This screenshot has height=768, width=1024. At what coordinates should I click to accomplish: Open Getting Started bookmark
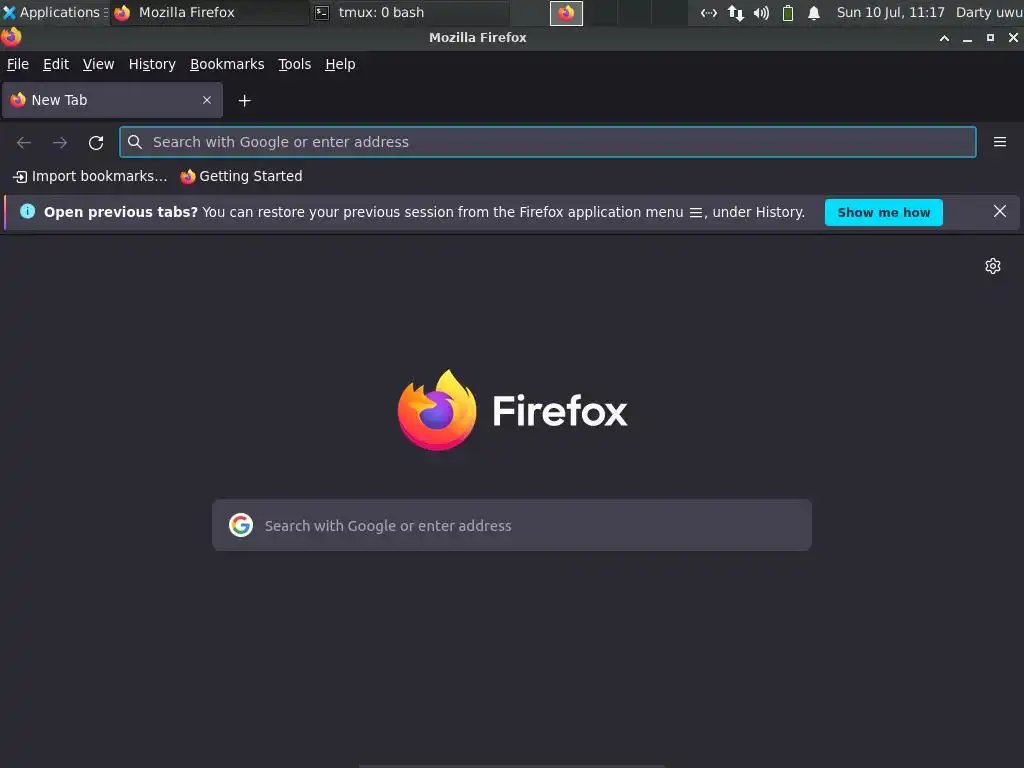[x=242, y=176]
